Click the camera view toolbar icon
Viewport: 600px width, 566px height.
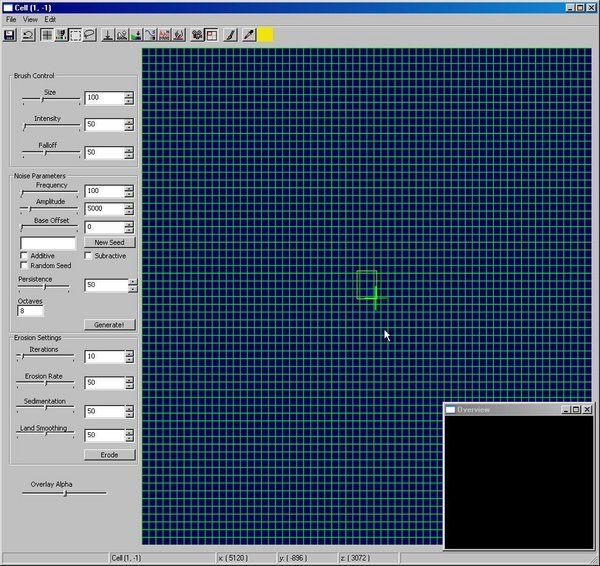coord(197,35)
